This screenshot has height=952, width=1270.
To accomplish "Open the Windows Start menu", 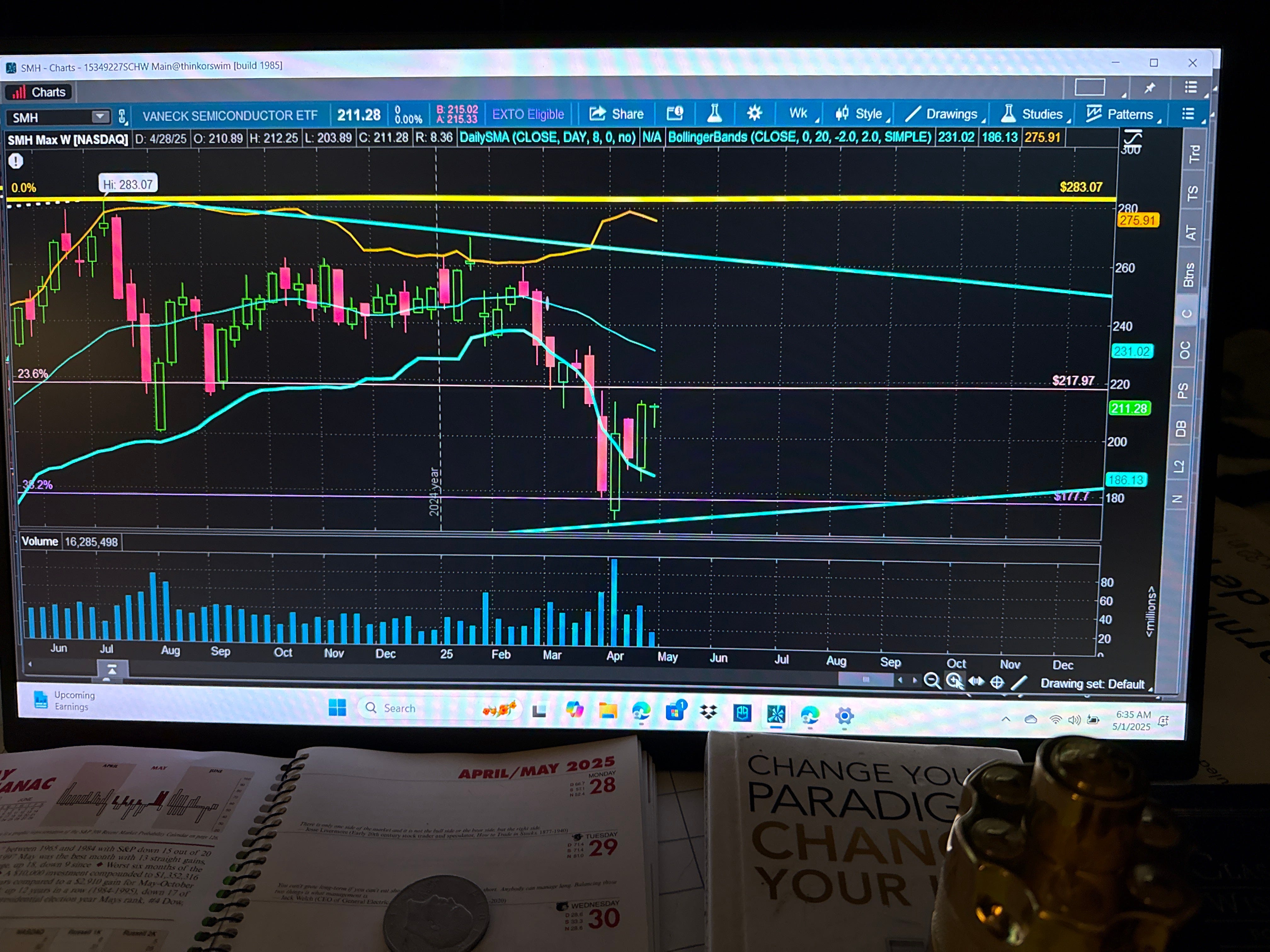I will (337, 707).
